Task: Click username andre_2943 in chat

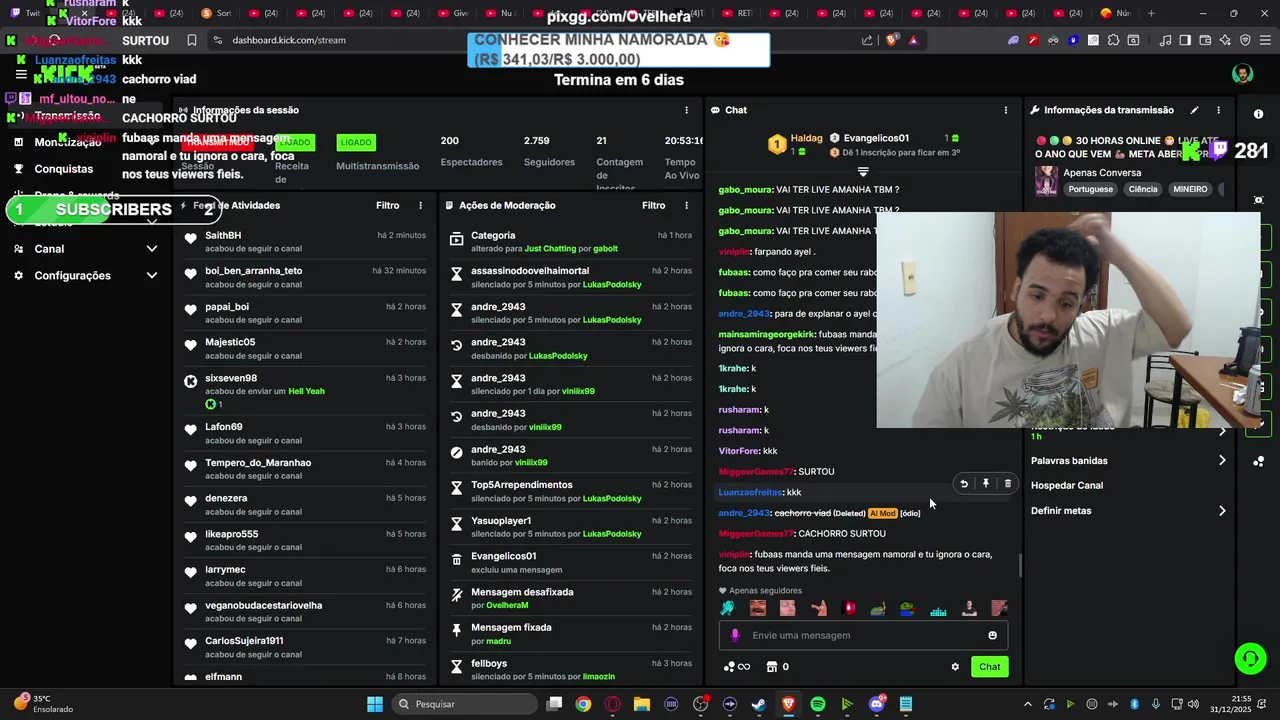Action: 744,513
